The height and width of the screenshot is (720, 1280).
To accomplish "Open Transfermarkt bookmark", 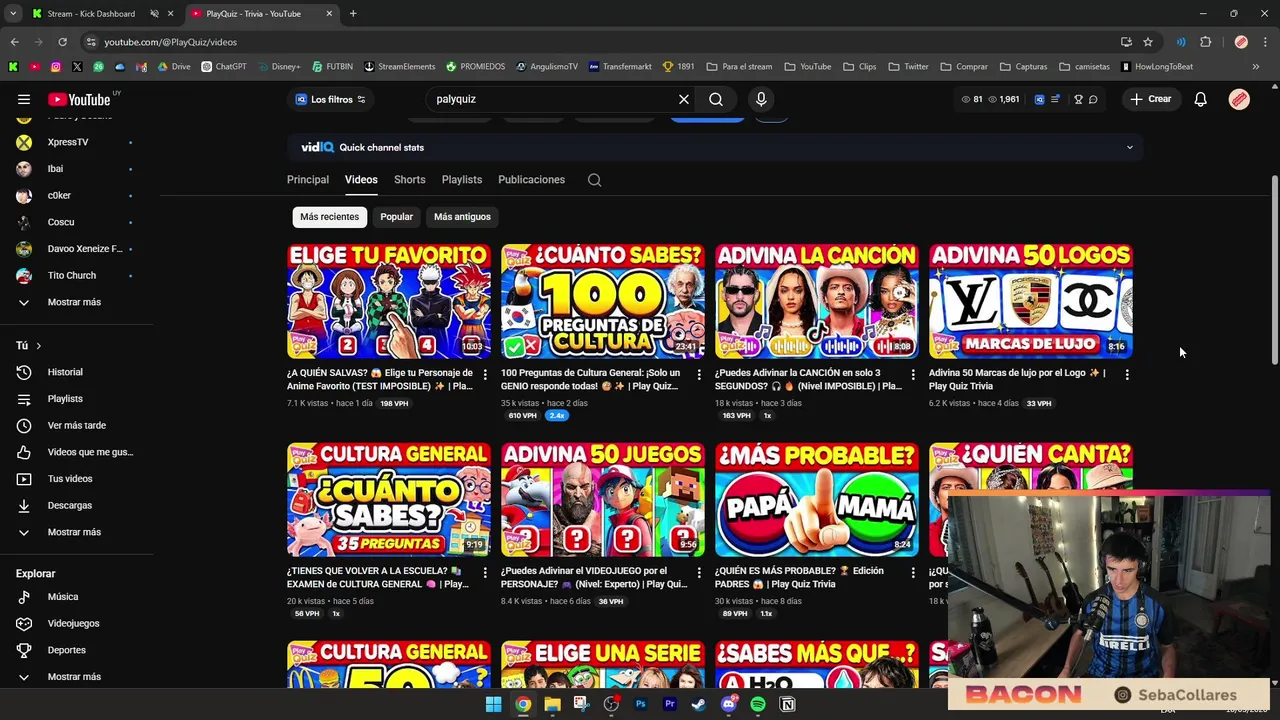I will pyautogui.click(x=620, y=67).
